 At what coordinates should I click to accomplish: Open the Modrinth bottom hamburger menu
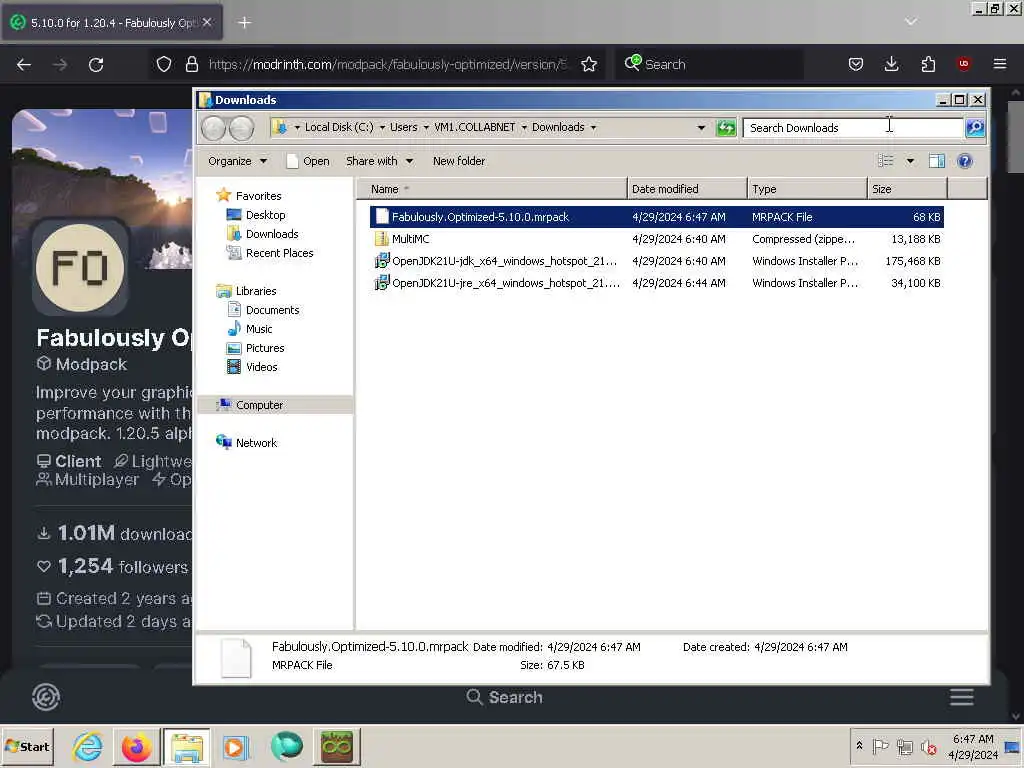[961, 697]
